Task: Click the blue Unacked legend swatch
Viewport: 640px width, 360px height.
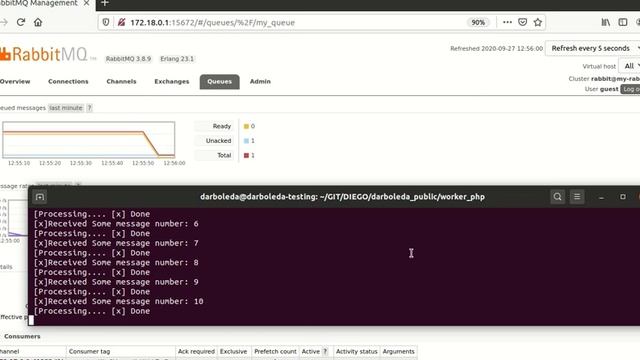Action: pyautogui.click(x=246, y=141)
